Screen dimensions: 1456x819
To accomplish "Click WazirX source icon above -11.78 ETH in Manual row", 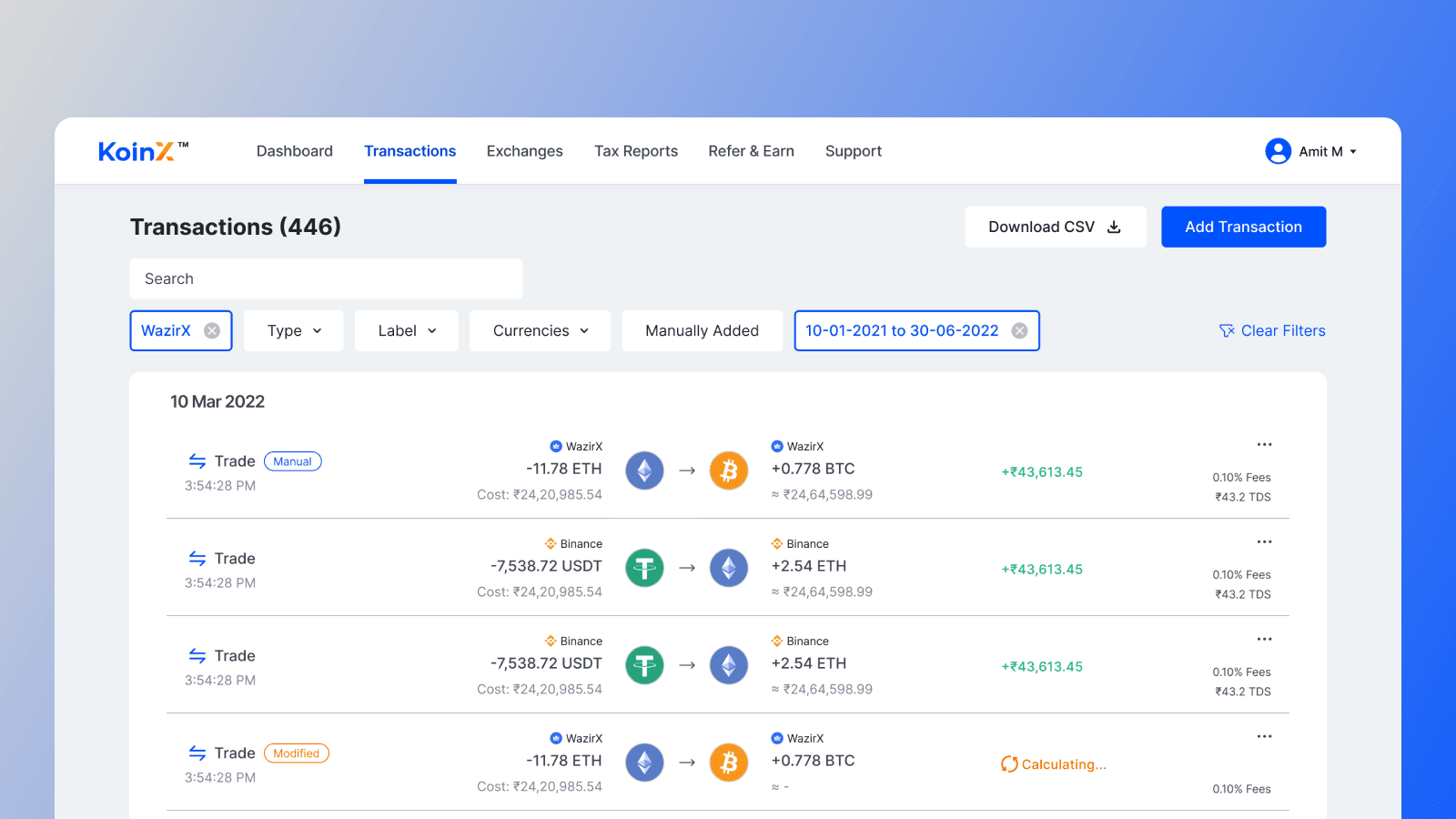I will pos(556,446).
